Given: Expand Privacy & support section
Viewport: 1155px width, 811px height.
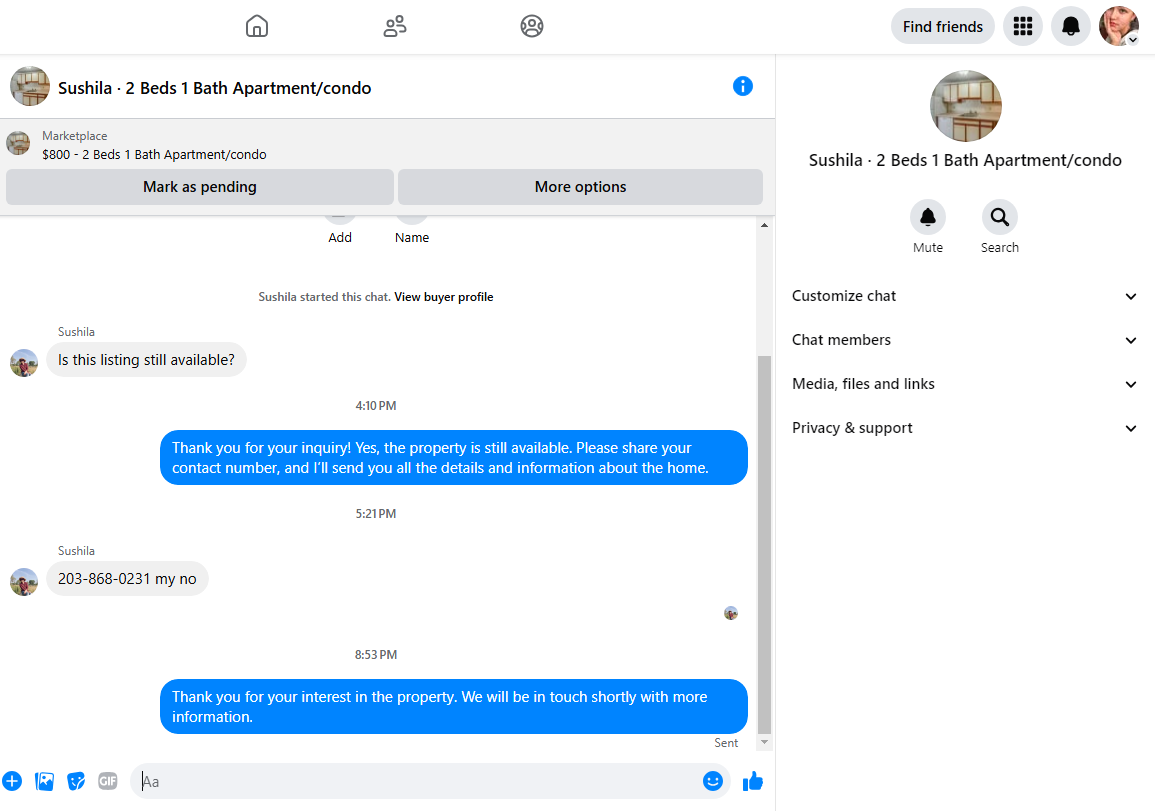Looking at the screenshot, I should [x=964, y=428].
